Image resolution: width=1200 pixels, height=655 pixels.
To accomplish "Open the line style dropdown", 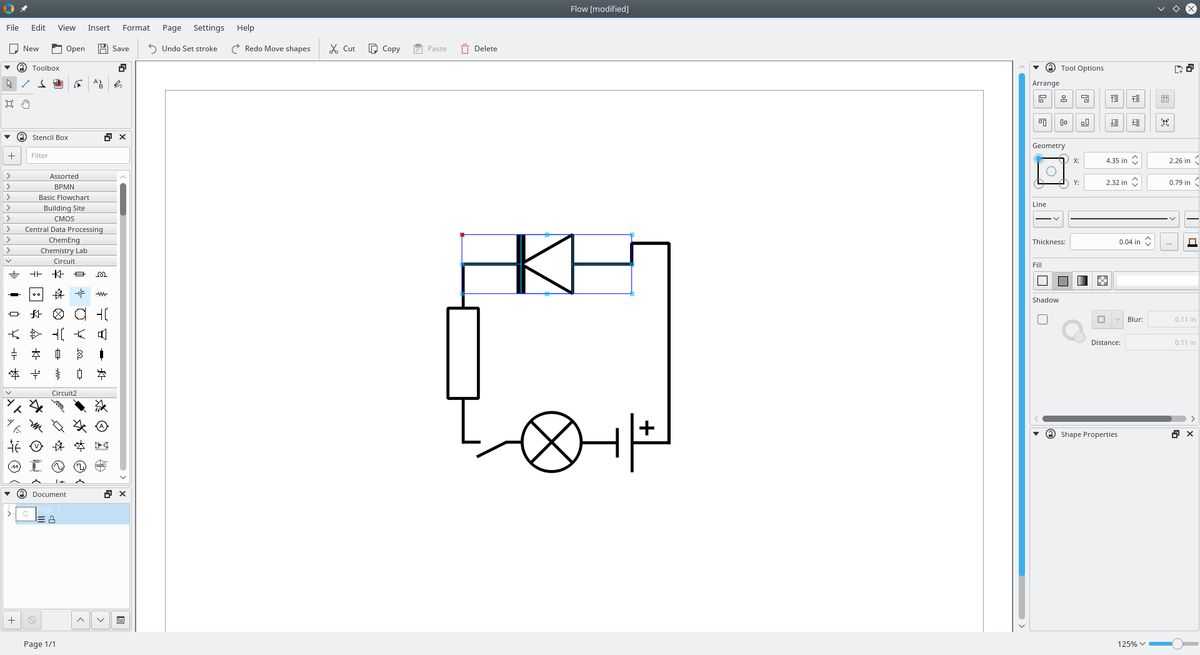I will tap(1122, 218).
